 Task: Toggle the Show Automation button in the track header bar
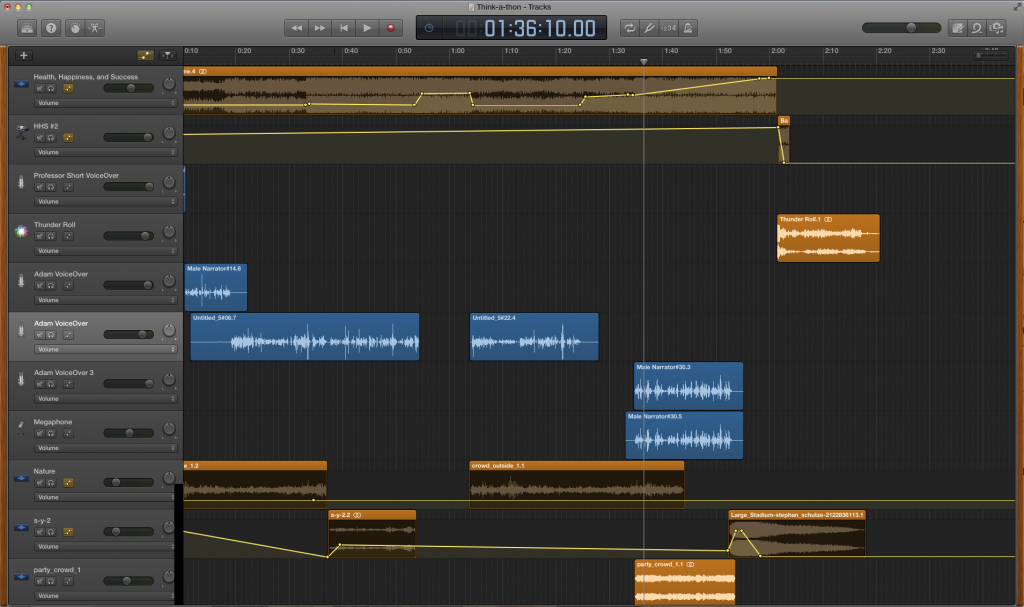click(146, 56)
